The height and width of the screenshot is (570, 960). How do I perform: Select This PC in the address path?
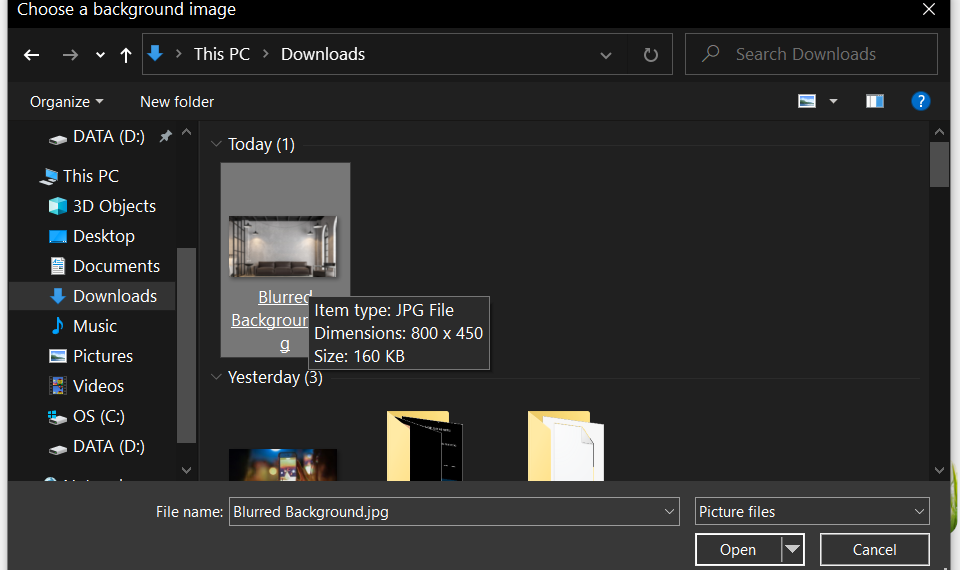(x=222, y=54)
